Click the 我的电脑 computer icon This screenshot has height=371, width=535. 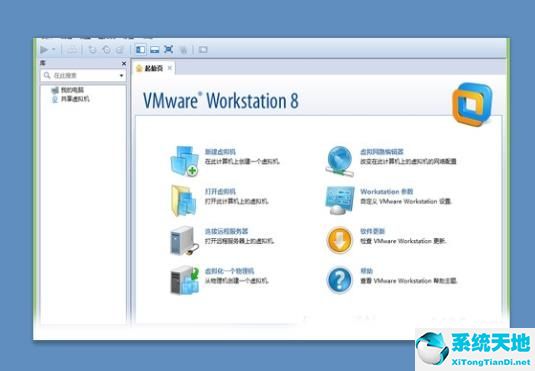click(55, 90)
